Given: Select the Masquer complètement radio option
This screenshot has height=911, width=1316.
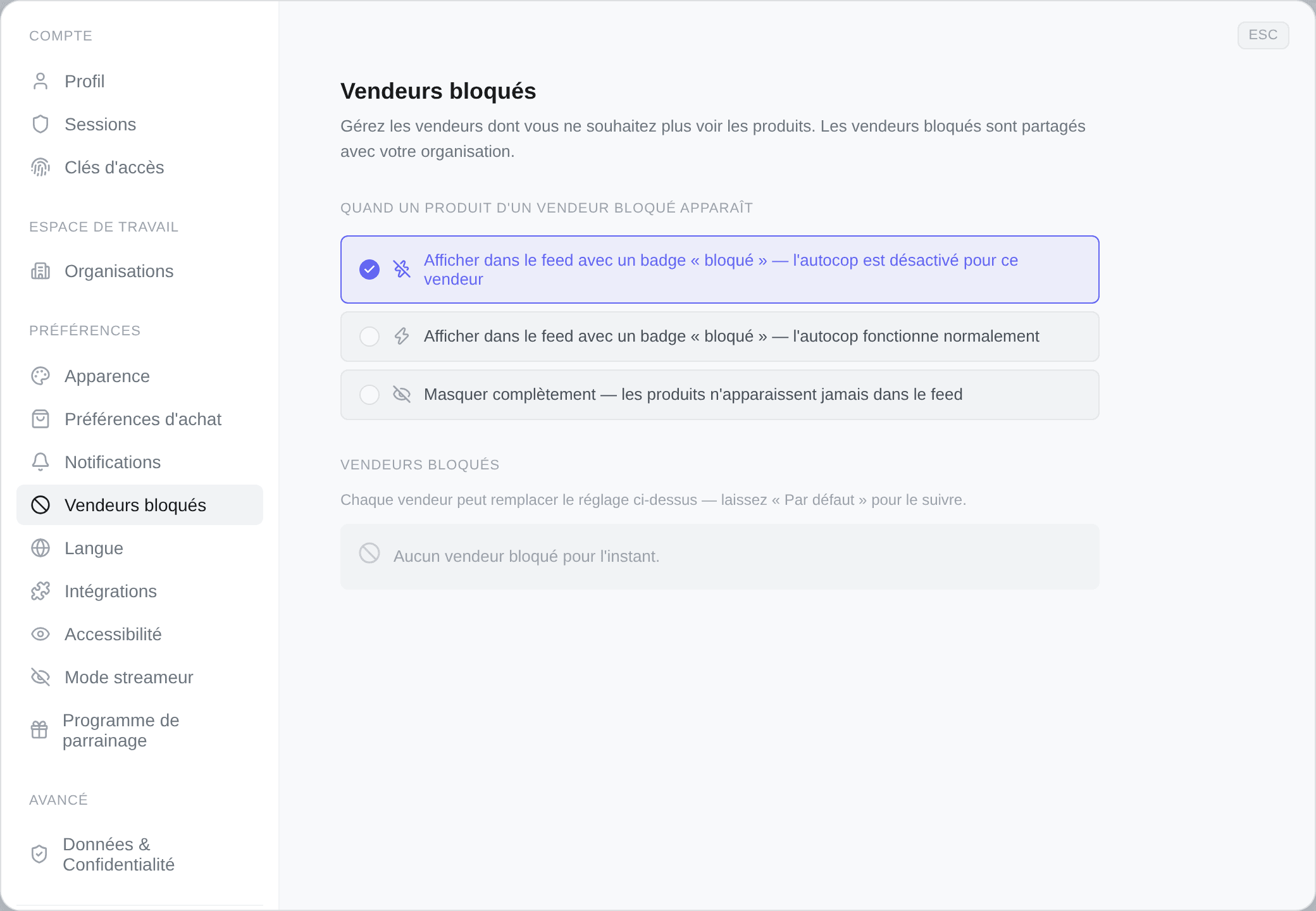Looking at the screenshot, I should pos(719,395).
